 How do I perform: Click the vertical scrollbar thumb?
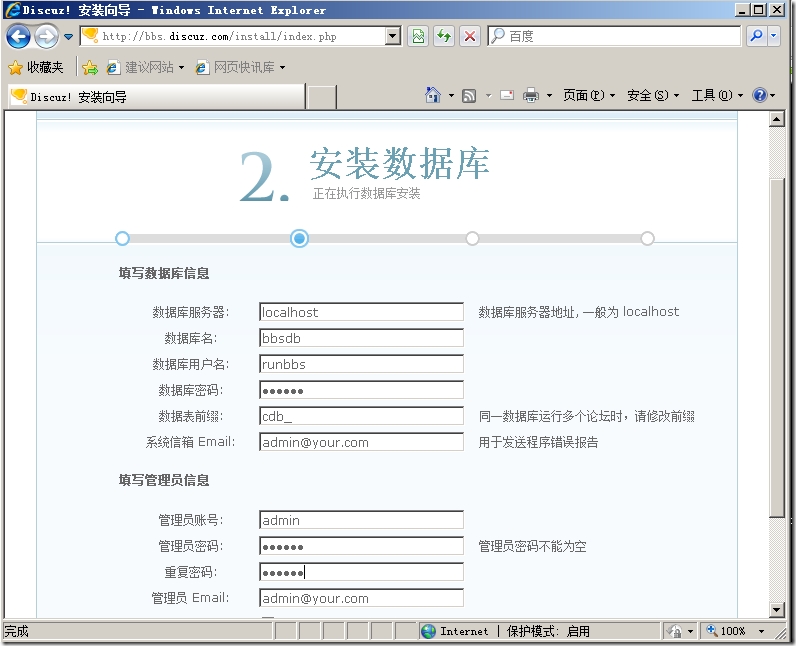(x=777, y=348)
